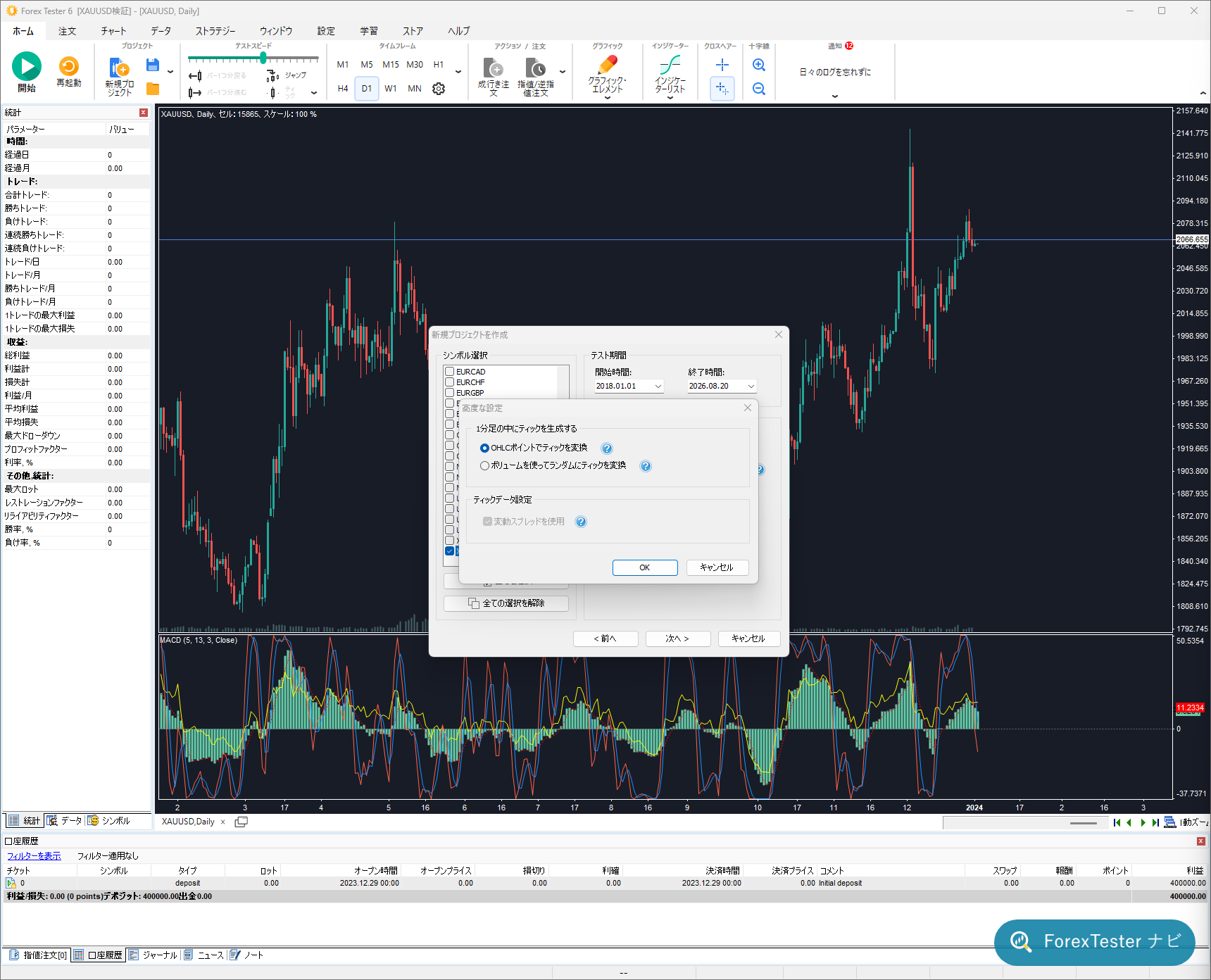Expand the タイムフレーム group dropdown arrow
Viewport: 1211px width, 980px height.
(458, 72)
